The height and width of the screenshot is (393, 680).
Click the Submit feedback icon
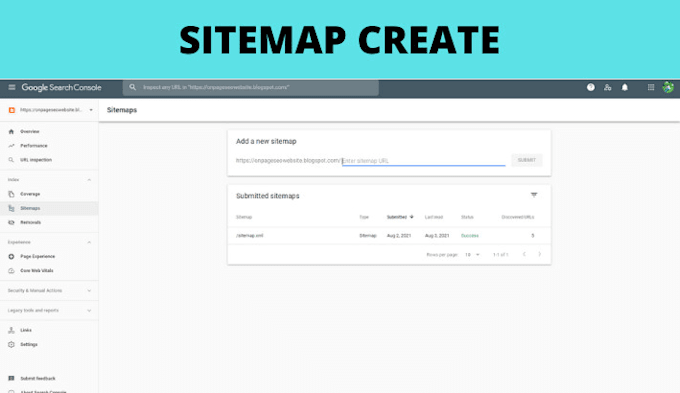click(11, 378)
